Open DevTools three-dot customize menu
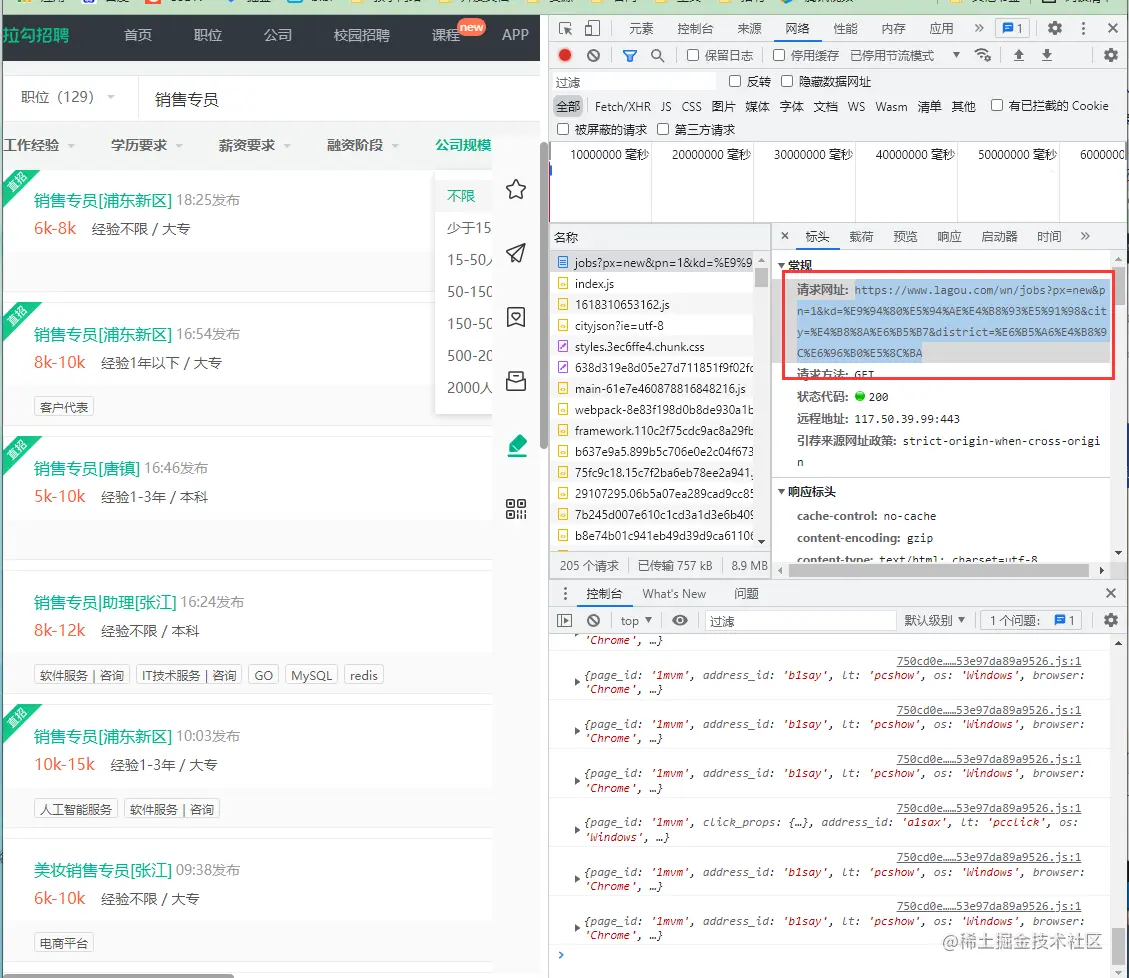The width and height of the screenshot is (1129, 978). click(x=1083, y=28)
